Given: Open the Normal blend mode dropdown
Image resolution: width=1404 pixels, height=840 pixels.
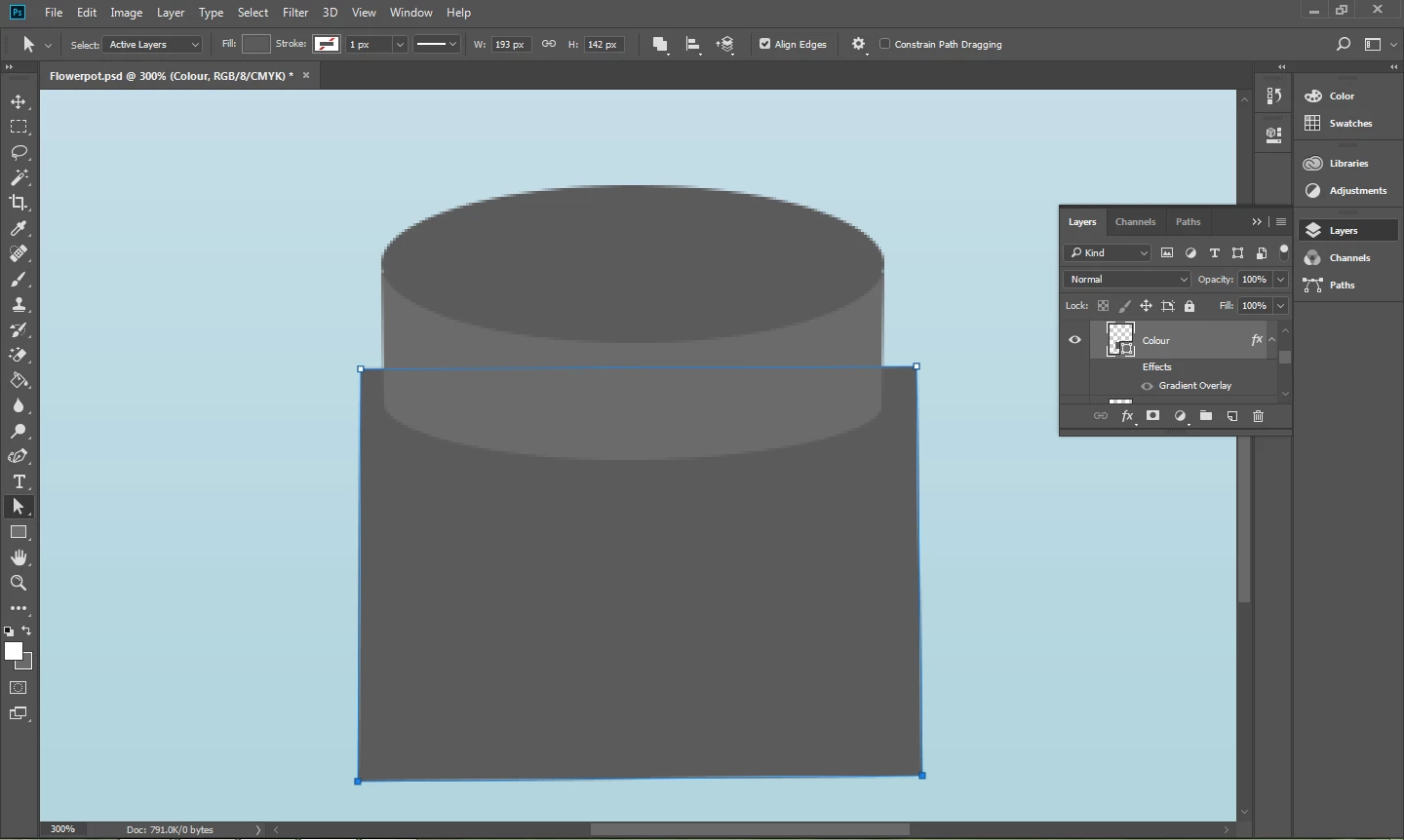Looking at the screenshot, I should 1127,280.
